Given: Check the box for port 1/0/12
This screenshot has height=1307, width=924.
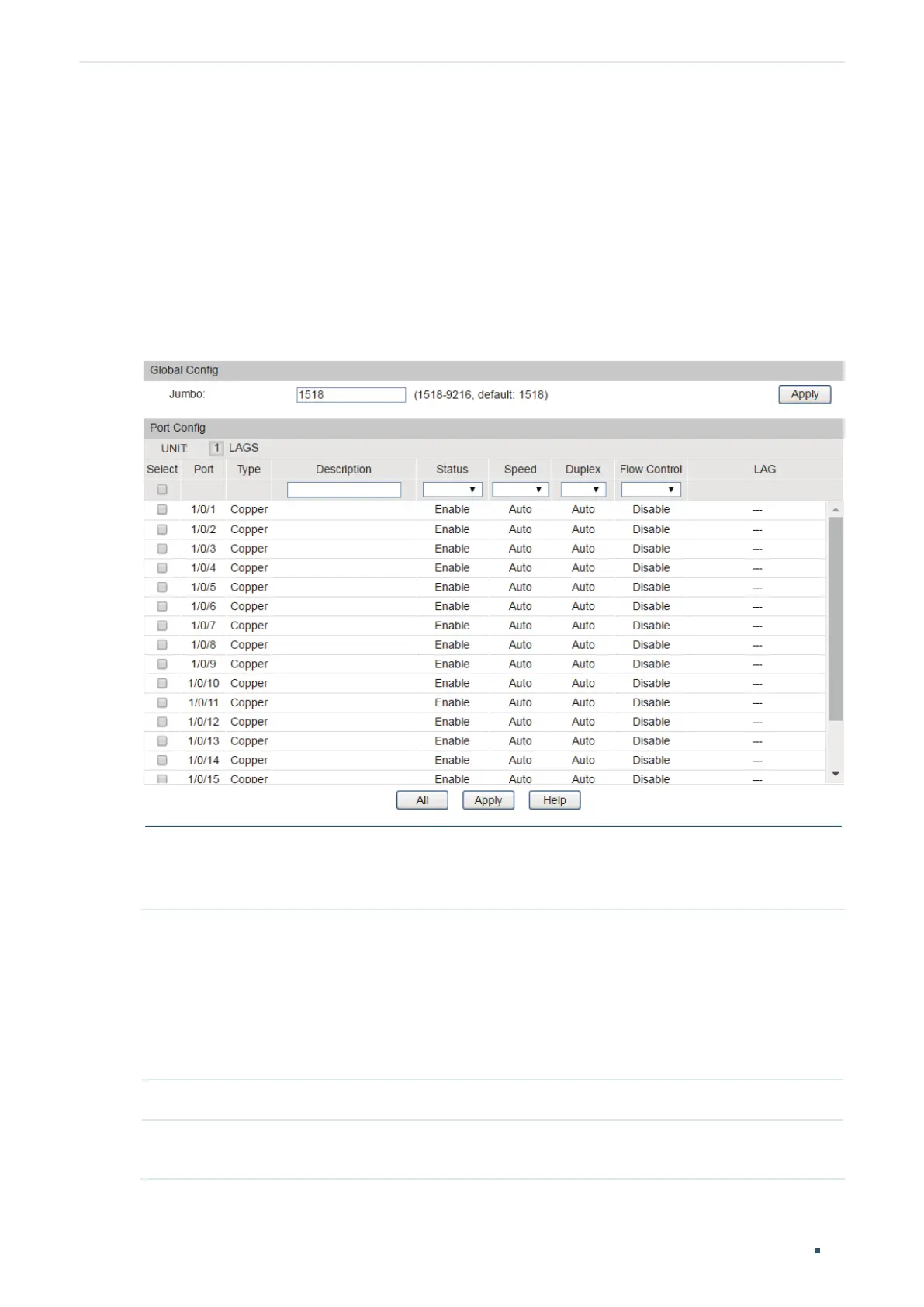Looking at the screenshot, I should [x=162, y=722].
